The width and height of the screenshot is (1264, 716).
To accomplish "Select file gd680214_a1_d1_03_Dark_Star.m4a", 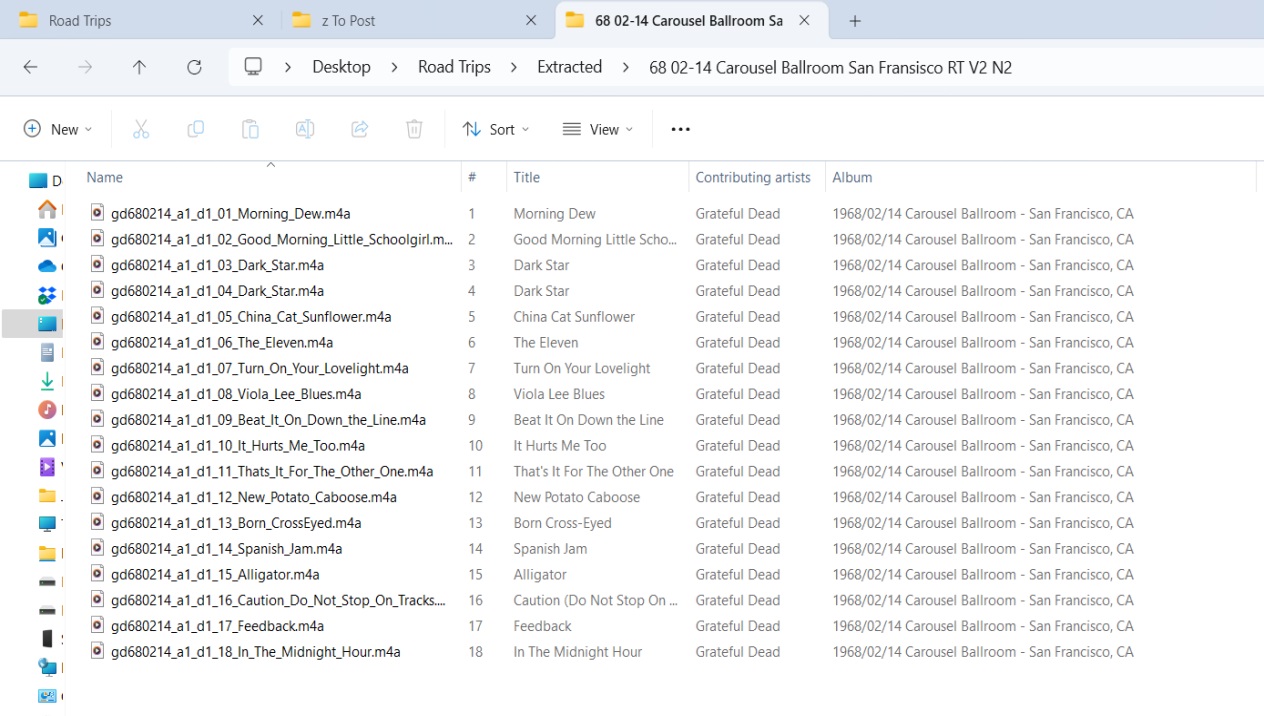I will tap(217, 265).
